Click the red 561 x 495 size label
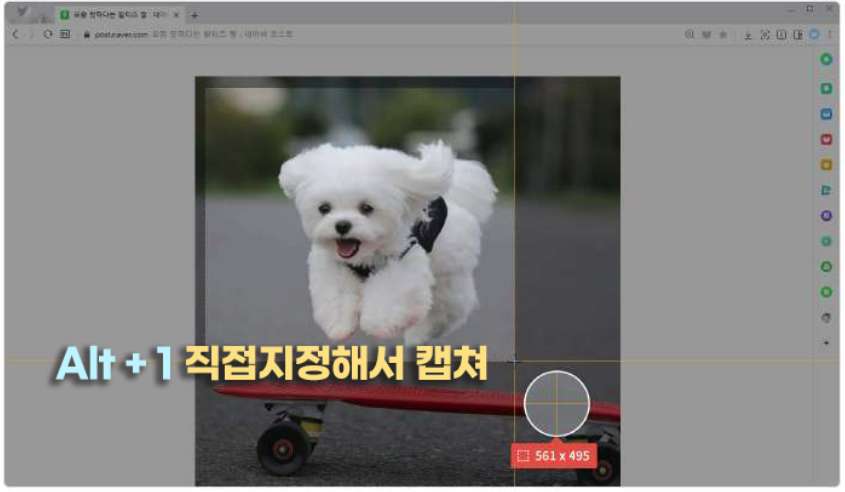 coord(554,456)
